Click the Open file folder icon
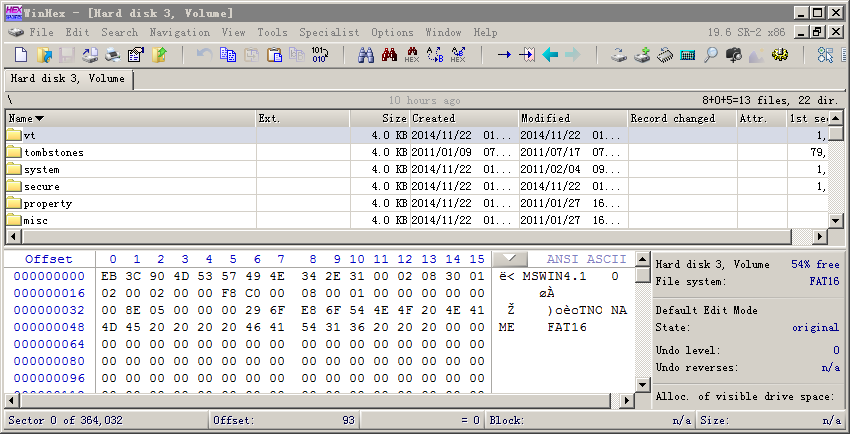Screen dimensions: 850x434 pyautogui.click(x=45, y=55)
